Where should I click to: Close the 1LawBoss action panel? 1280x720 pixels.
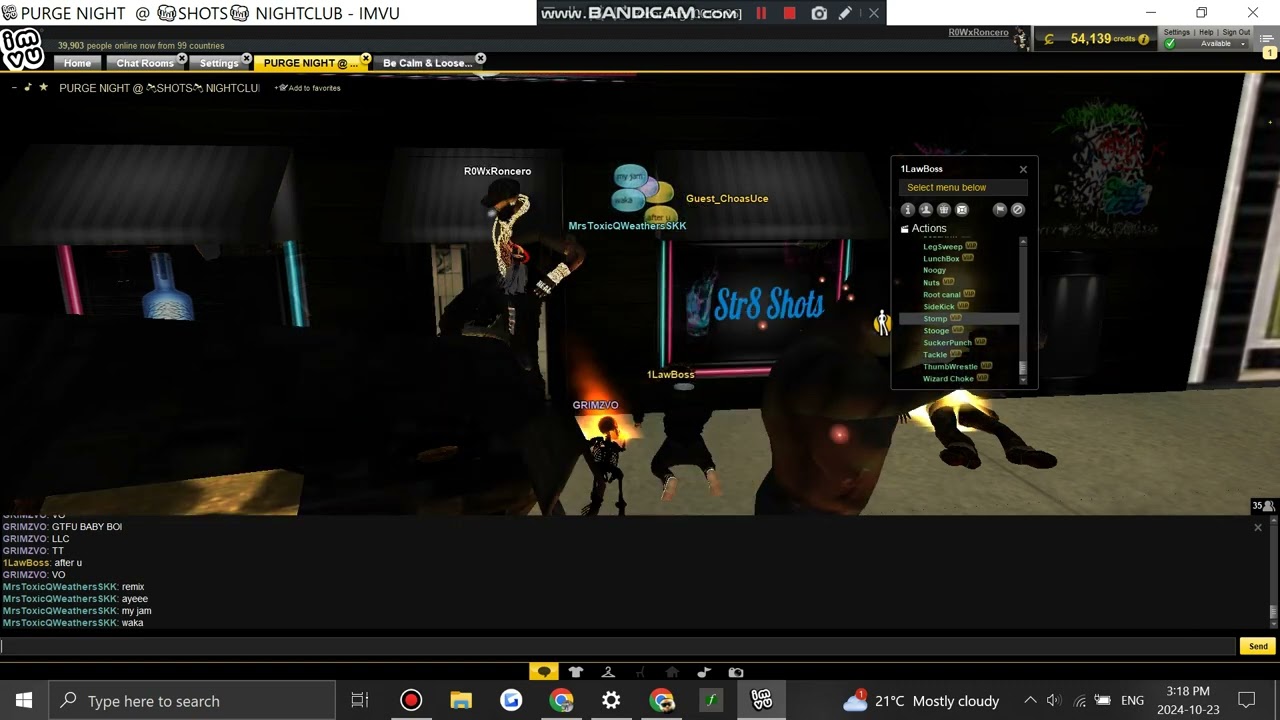[x=1023, y=169]
